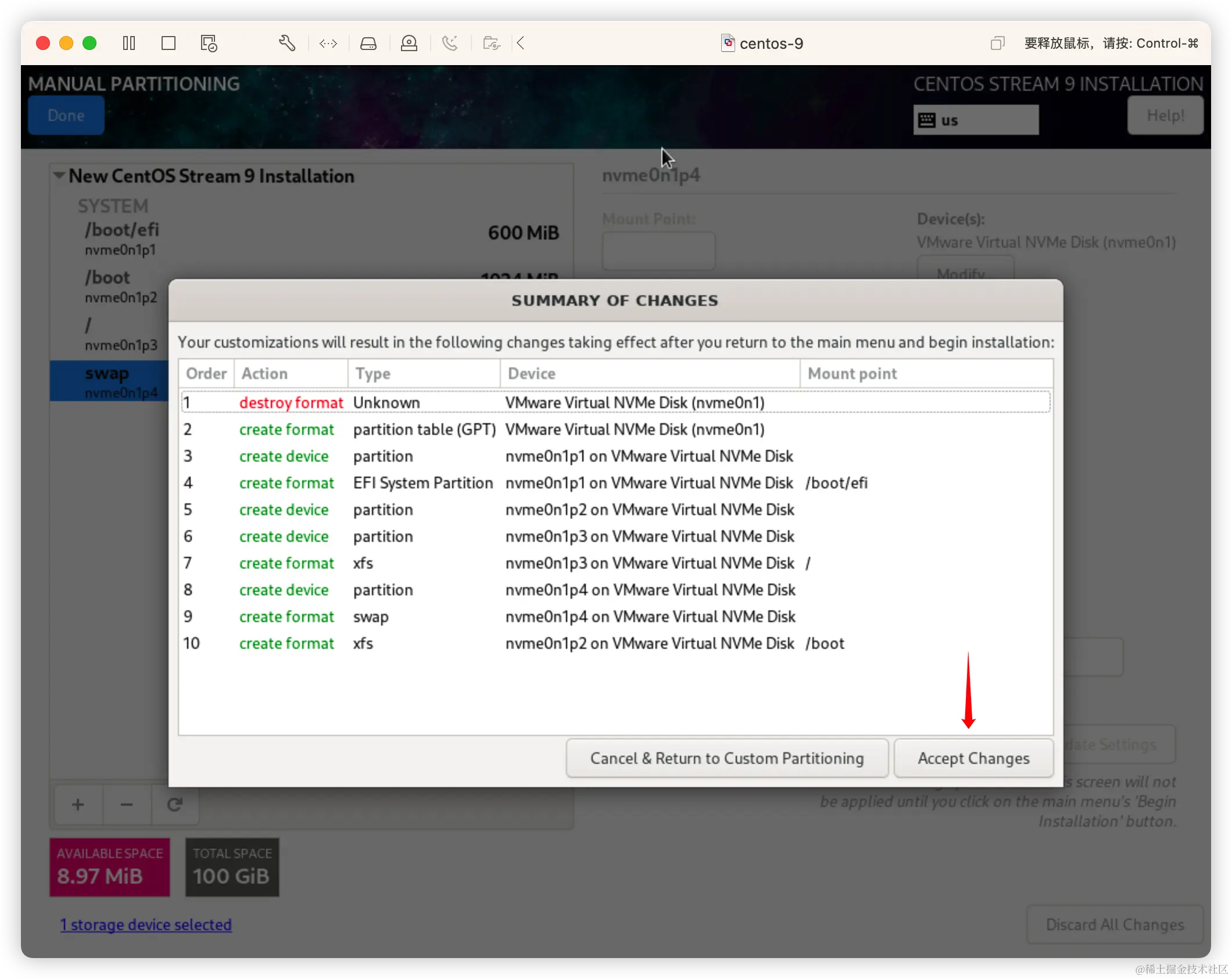Screen dimensions: 1232x979
Task: Click the AVAILABLE SPACE 8.97 MiB indicator
Action: [109, 867]
